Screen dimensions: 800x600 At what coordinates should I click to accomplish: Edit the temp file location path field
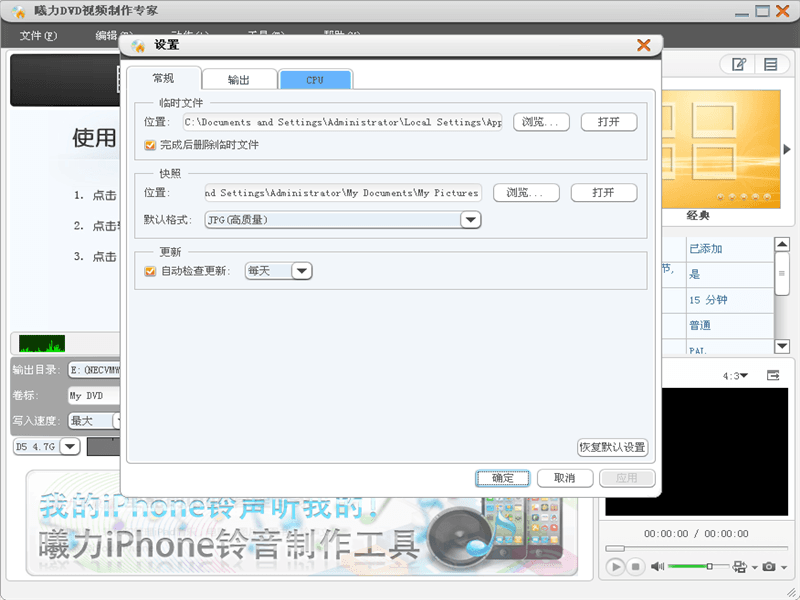tap(342, 122)
